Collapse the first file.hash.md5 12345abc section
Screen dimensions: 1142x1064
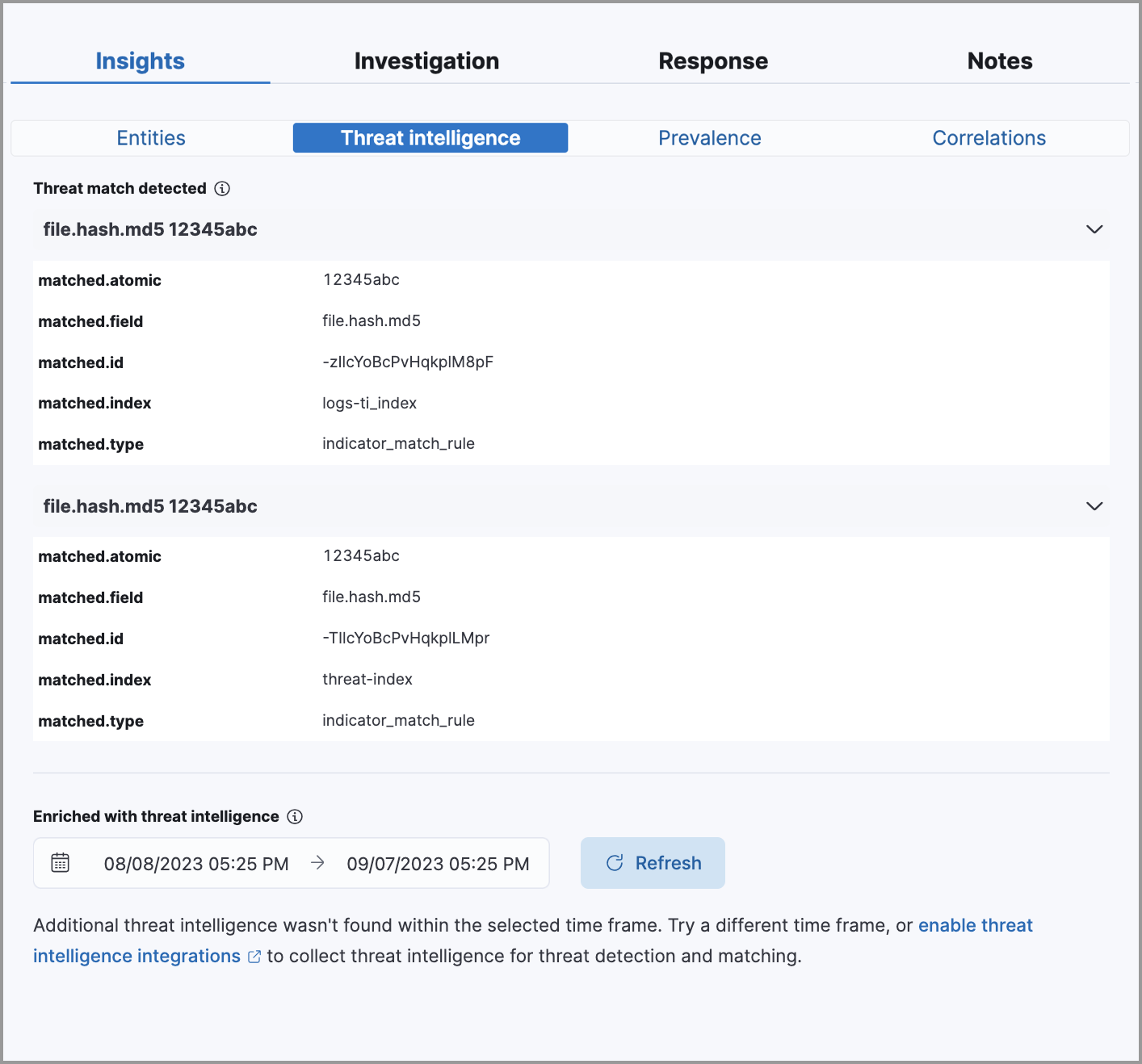(1094, 229)
